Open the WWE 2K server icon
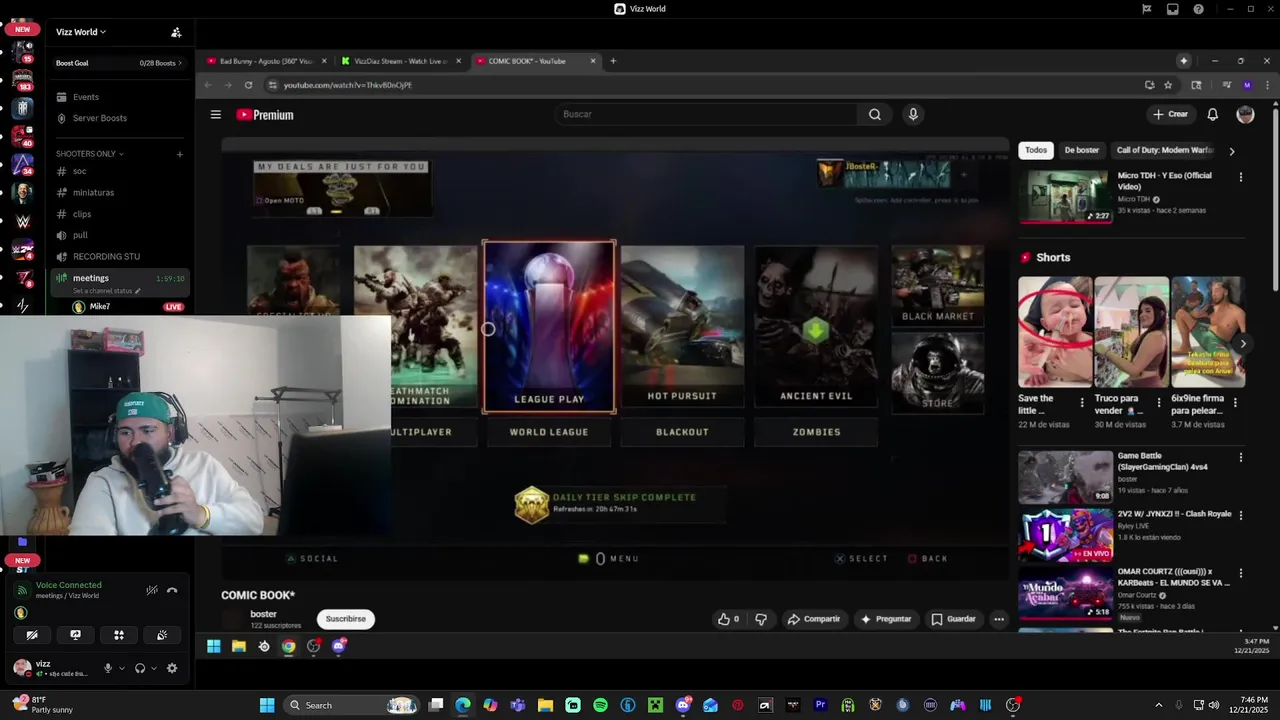The image size is (1280, 720). click(x=23, y=250)
